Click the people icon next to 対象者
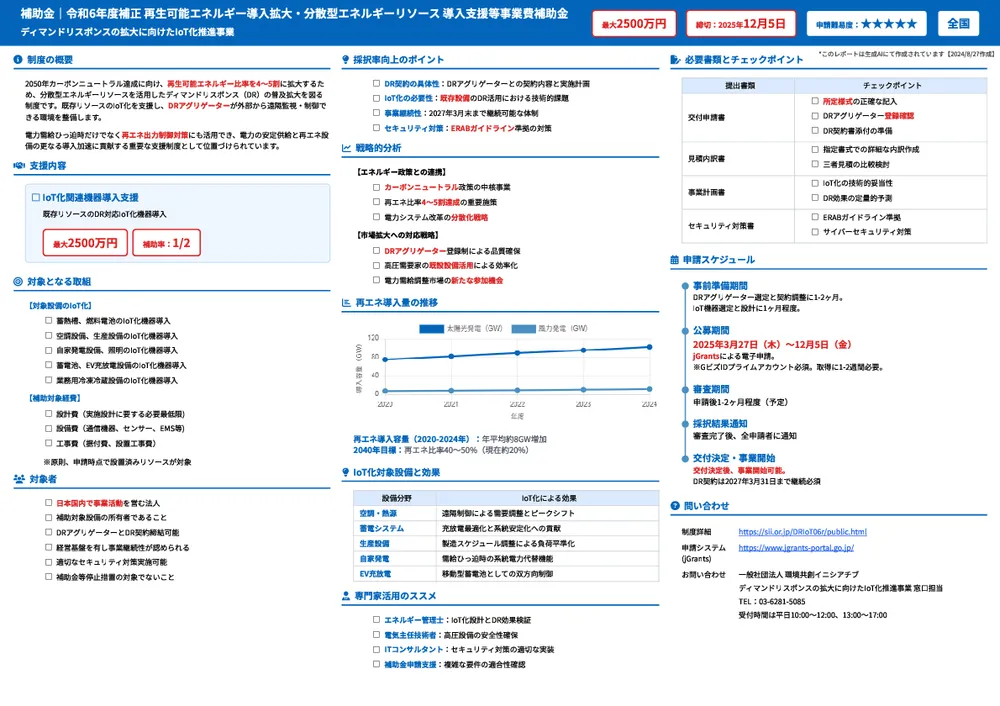This screenshot has height=706, width=1000. (19, 479)
